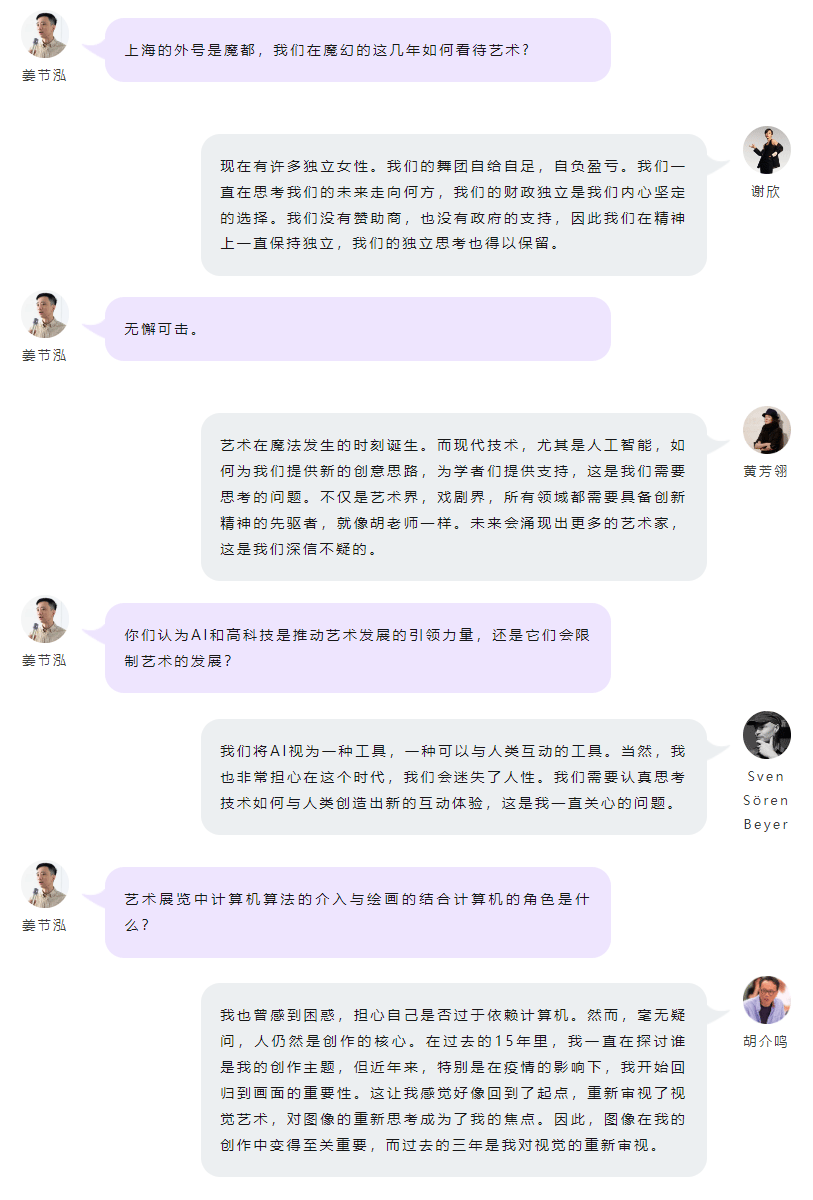The height and width of the screenshot is (1200, 813).
Task: Select 黄芳翎's message about 艺术在魔法发生的时刻
Action: pos(454,497)
